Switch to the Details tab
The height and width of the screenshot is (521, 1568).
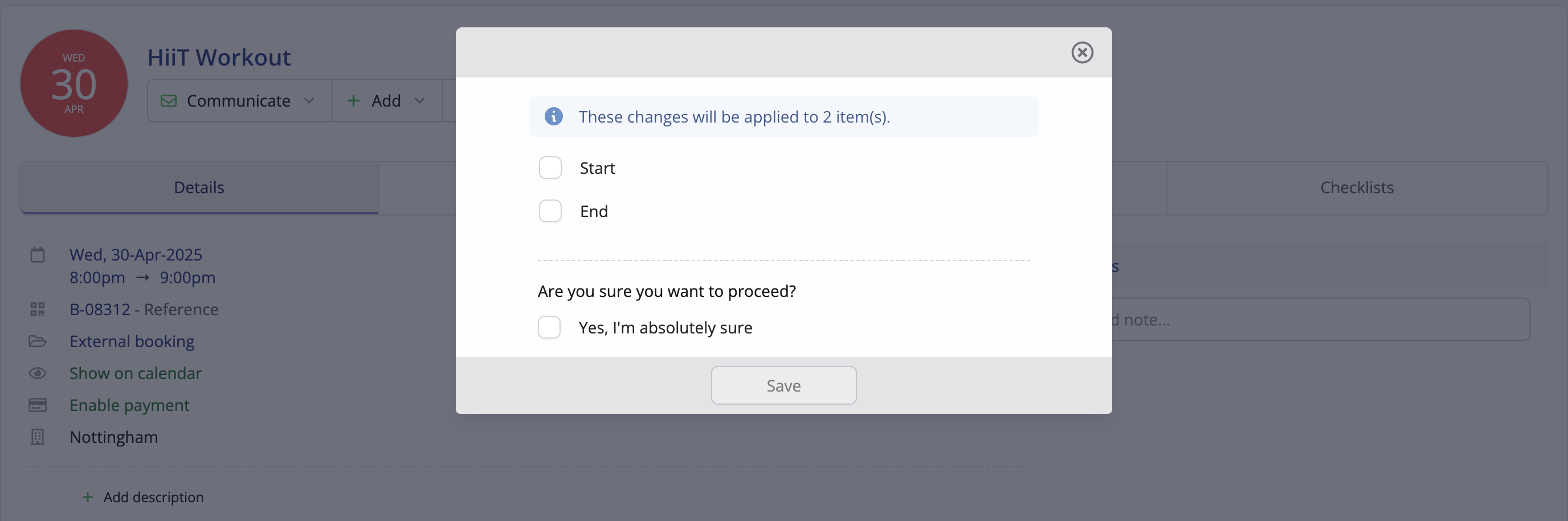[x=199, y=188]
